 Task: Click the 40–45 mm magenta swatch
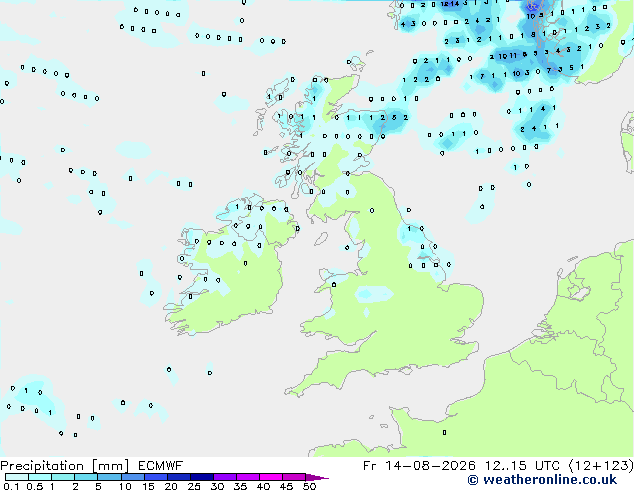(x=271, y=477)
